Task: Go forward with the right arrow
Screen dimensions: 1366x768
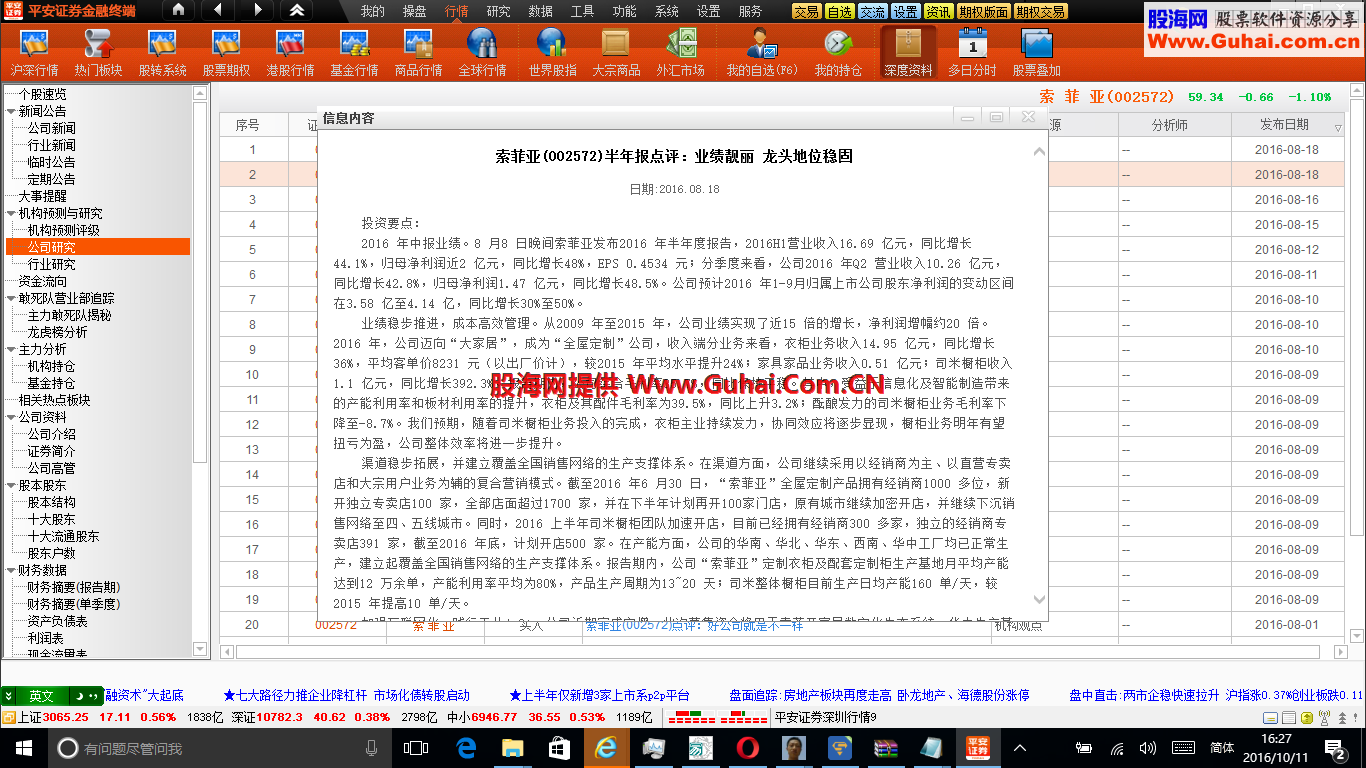Action: click(x=257, y=11)
